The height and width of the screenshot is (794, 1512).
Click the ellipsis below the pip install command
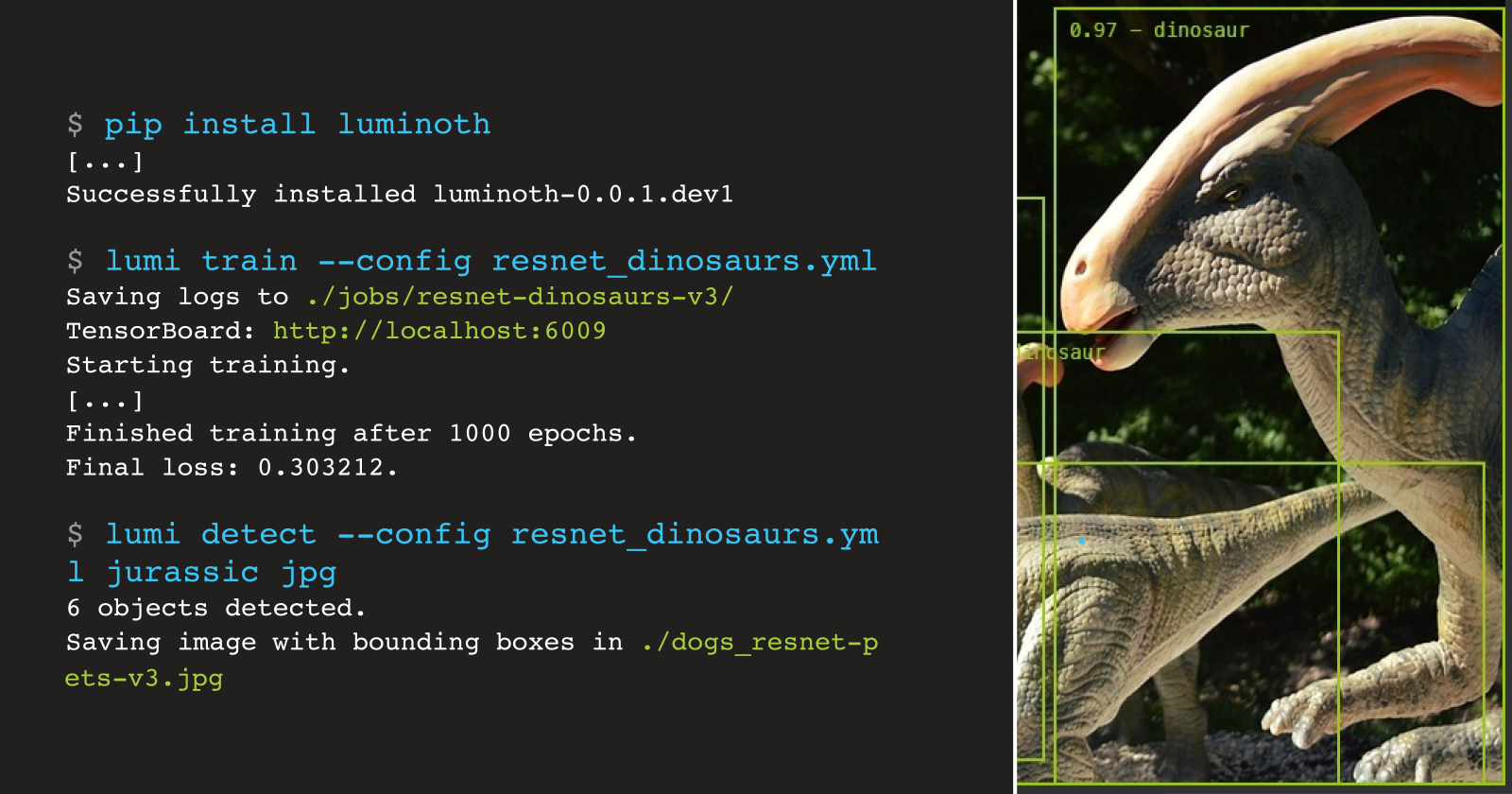pos(105,163)
